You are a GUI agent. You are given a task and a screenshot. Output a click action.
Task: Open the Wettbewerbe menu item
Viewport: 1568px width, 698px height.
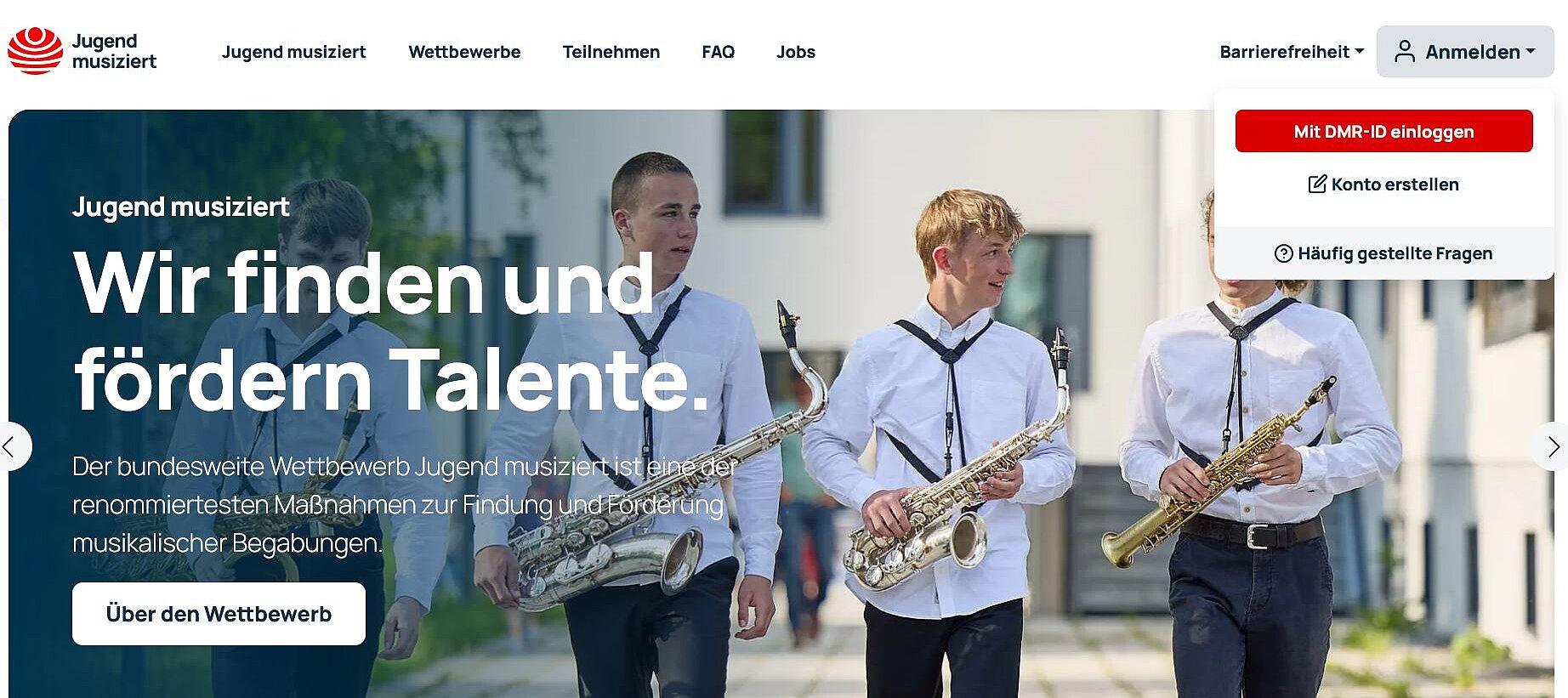[x=464, y=52]
